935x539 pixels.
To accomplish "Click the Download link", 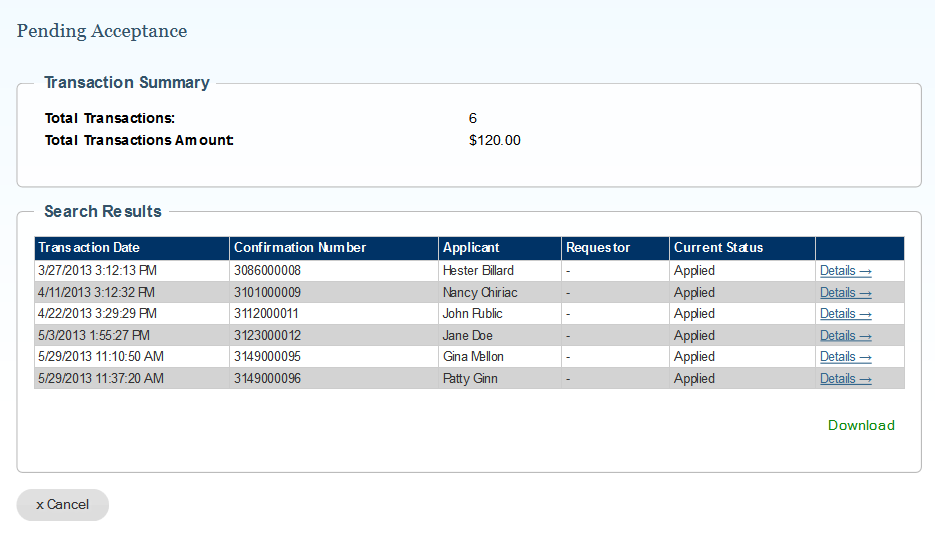I will tap(860, 425).
